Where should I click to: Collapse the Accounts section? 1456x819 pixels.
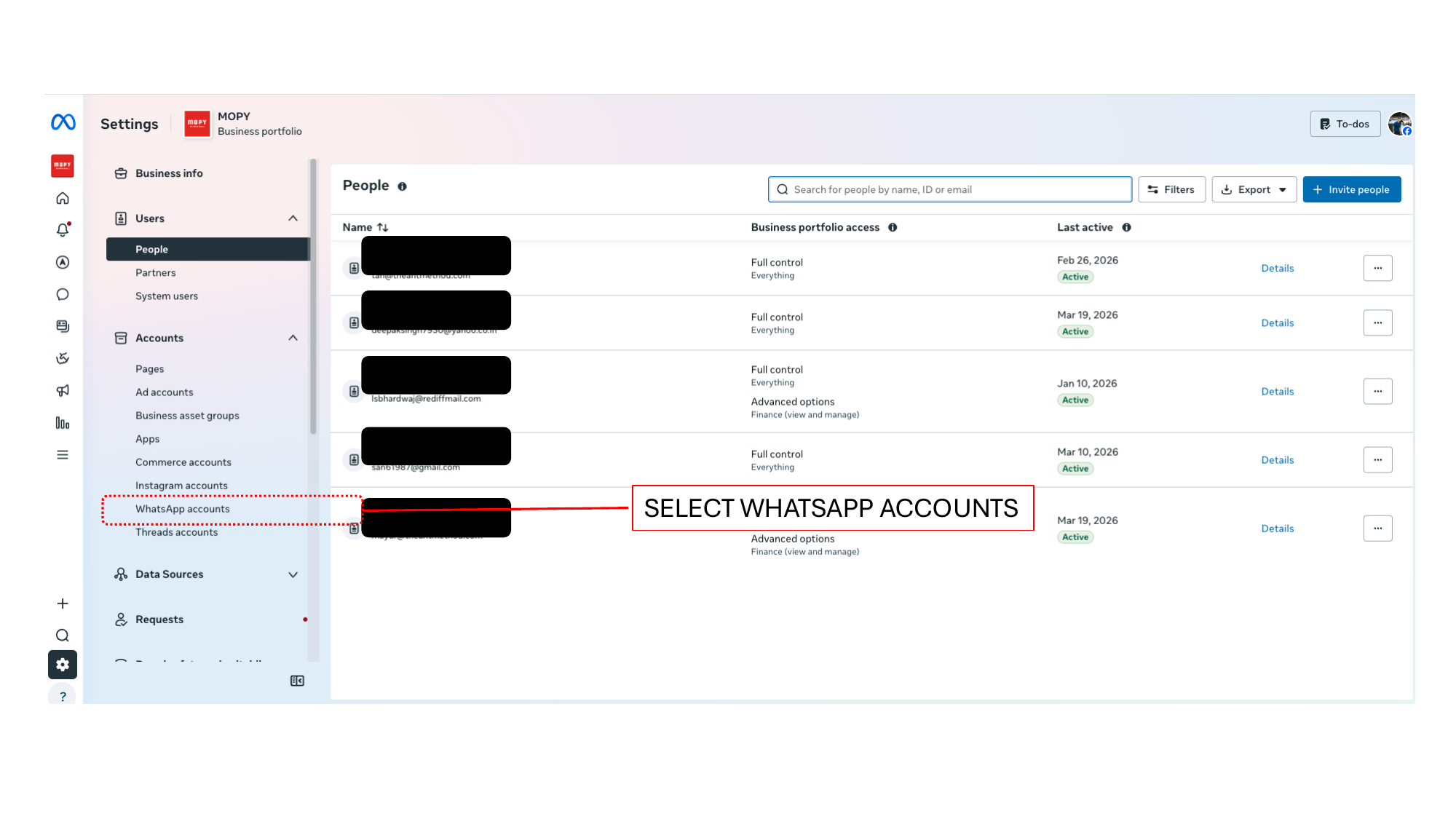coord(293,338)
